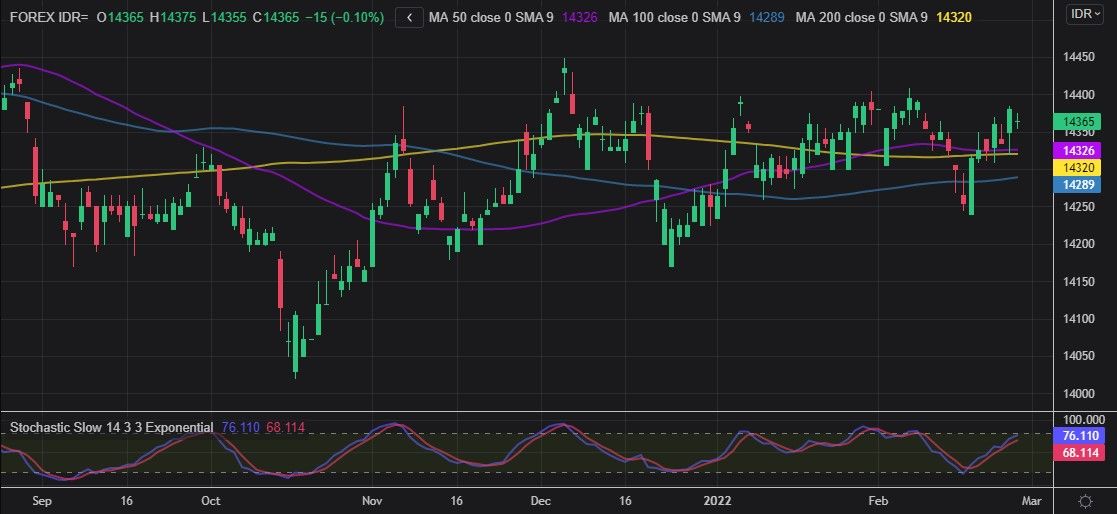Click the Mar label on time axis
The image size is (1117, 514).
1032,500
